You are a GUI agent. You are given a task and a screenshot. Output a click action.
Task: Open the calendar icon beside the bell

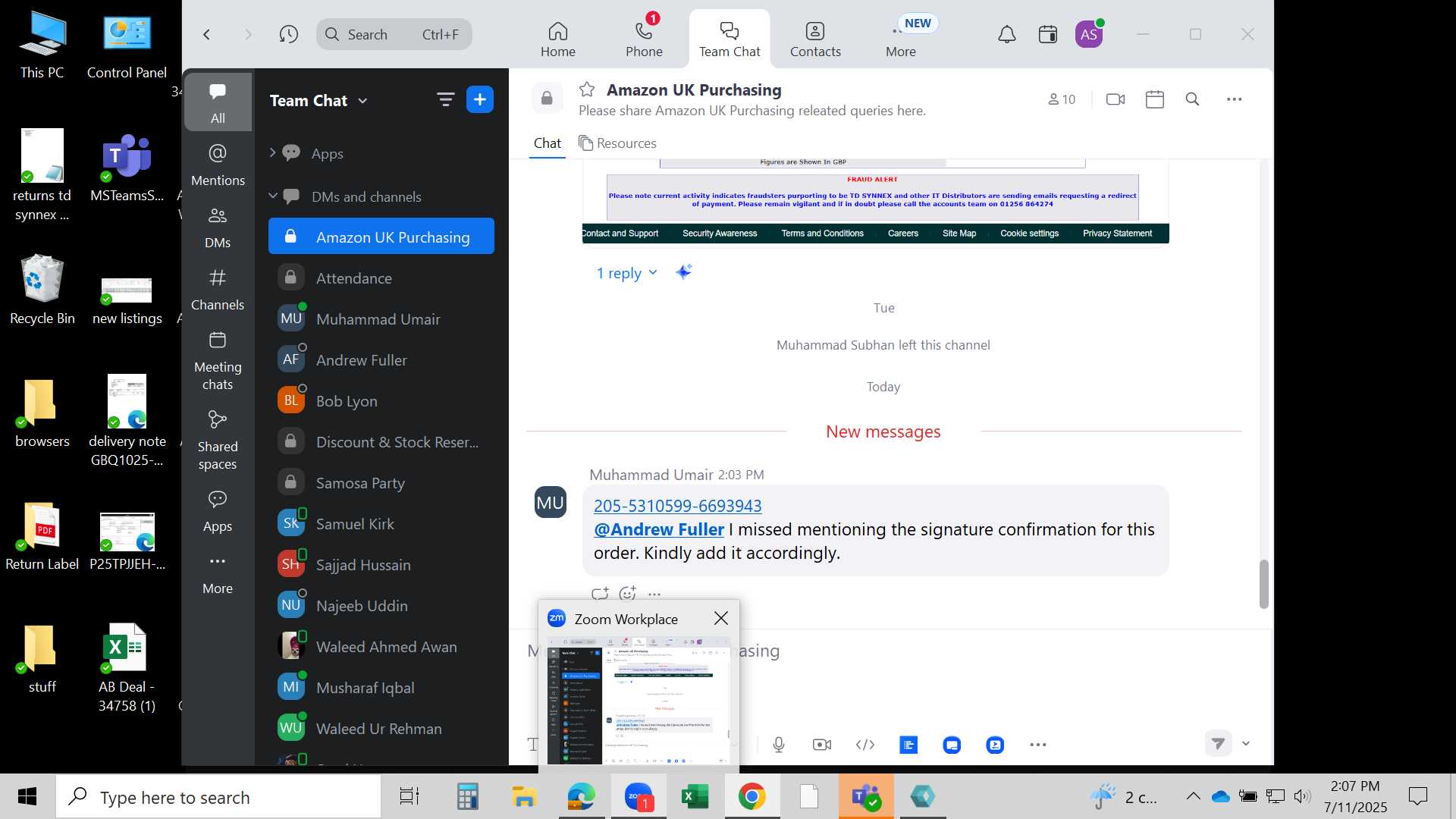click(x=1048, y=34)
